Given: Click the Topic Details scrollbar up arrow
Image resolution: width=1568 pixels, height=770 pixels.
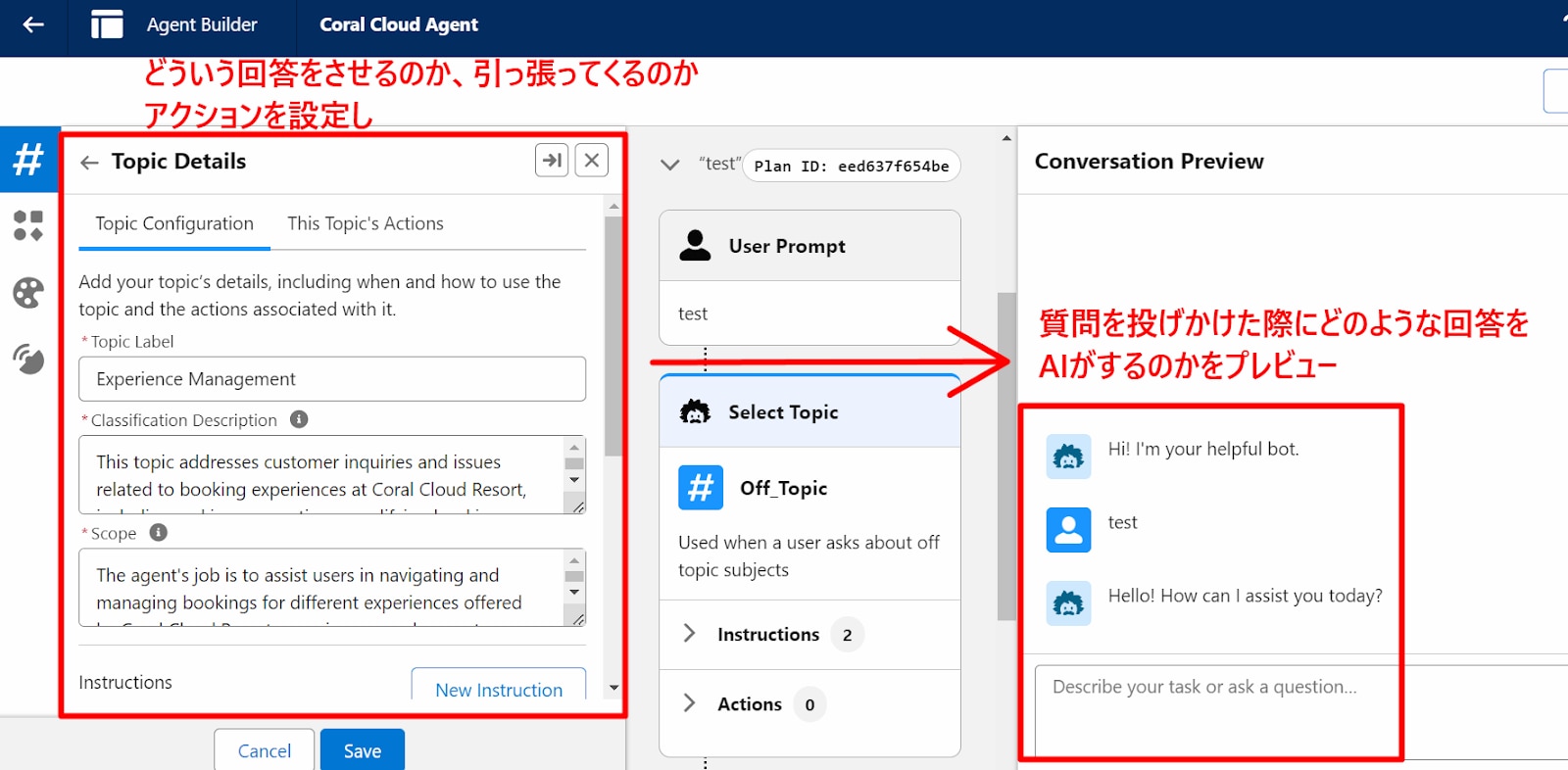Looking at the screenshot, I should tap(613, 207).
